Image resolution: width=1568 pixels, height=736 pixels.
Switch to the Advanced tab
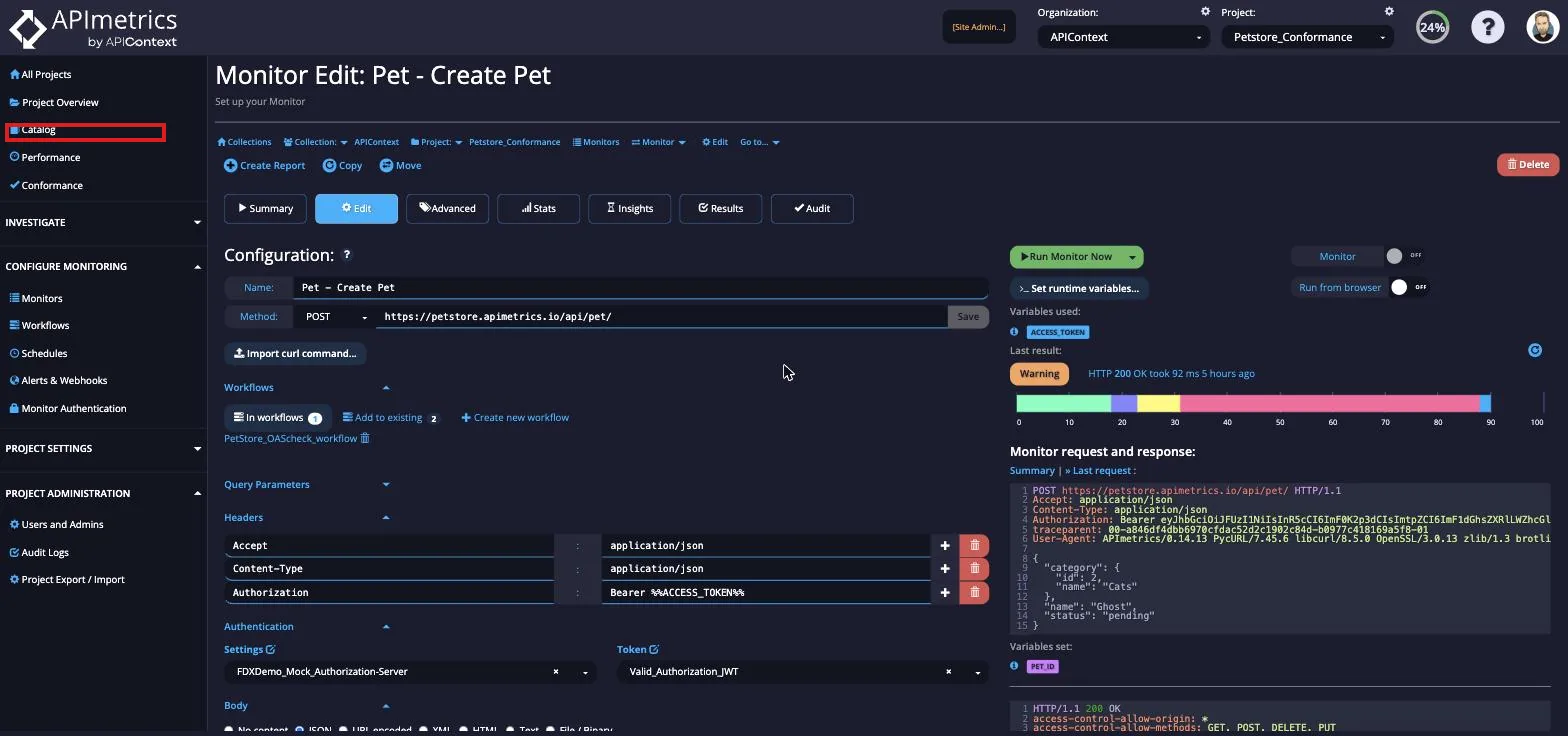click(447, 208)
